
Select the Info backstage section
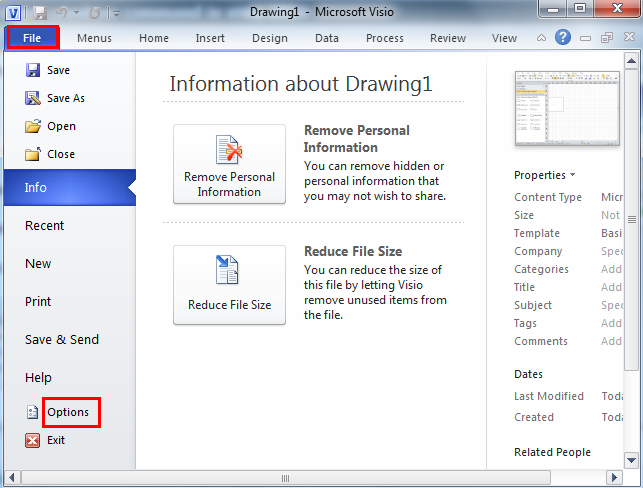70,187
